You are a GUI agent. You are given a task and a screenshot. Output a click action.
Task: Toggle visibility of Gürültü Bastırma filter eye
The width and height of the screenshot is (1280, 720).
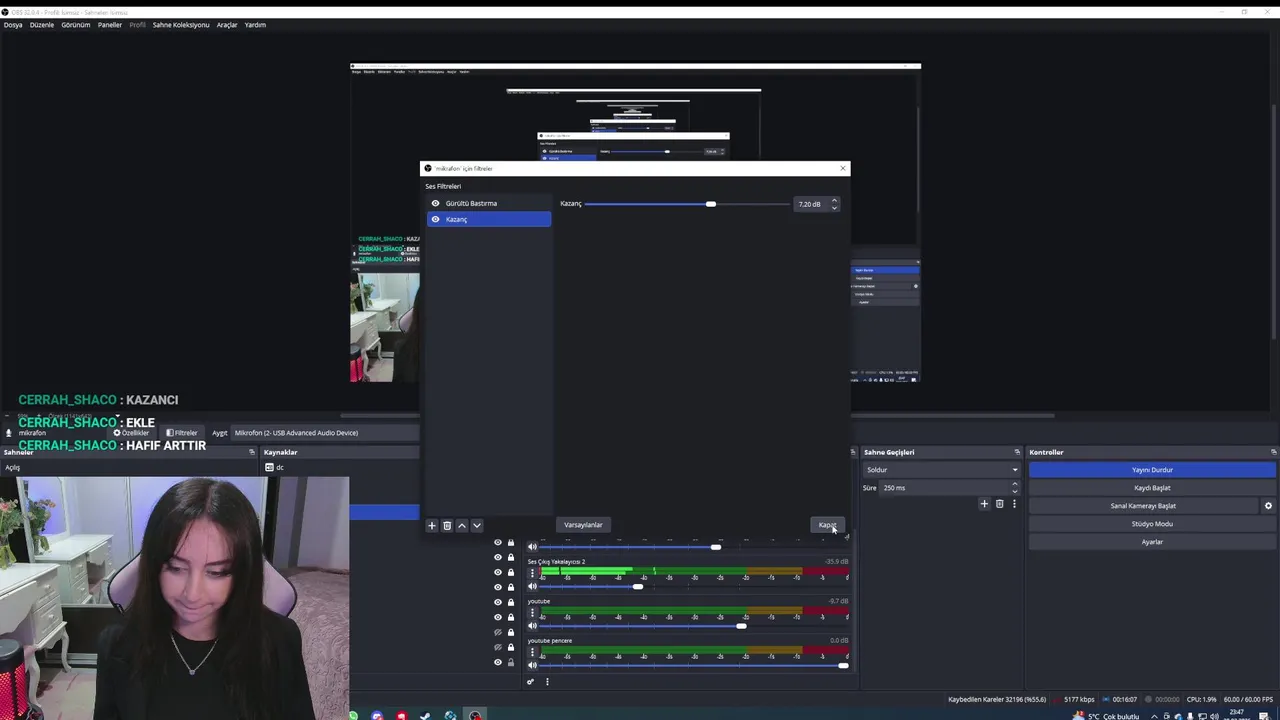(435, 203)
